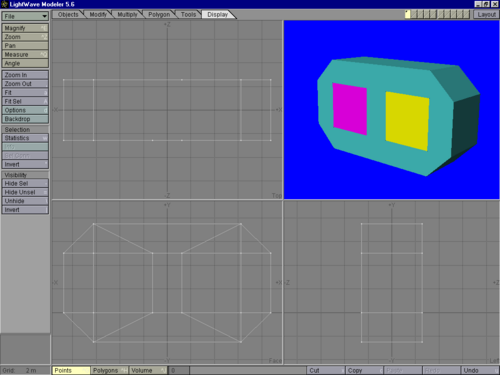Activate the Magnify tool
Screen dimensions: 500x375
coord(25,28)
